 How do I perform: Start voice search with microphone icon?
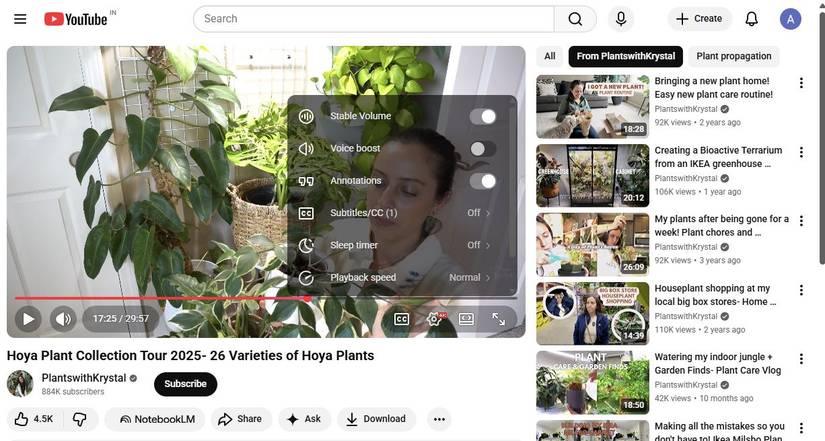(621, 19)
